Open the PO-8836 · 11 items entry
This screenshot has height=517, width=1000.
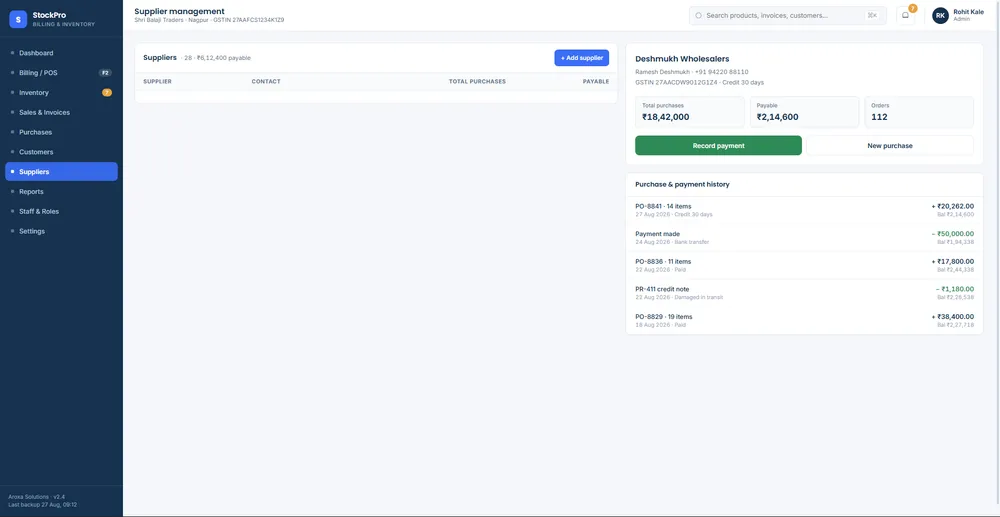804,265
